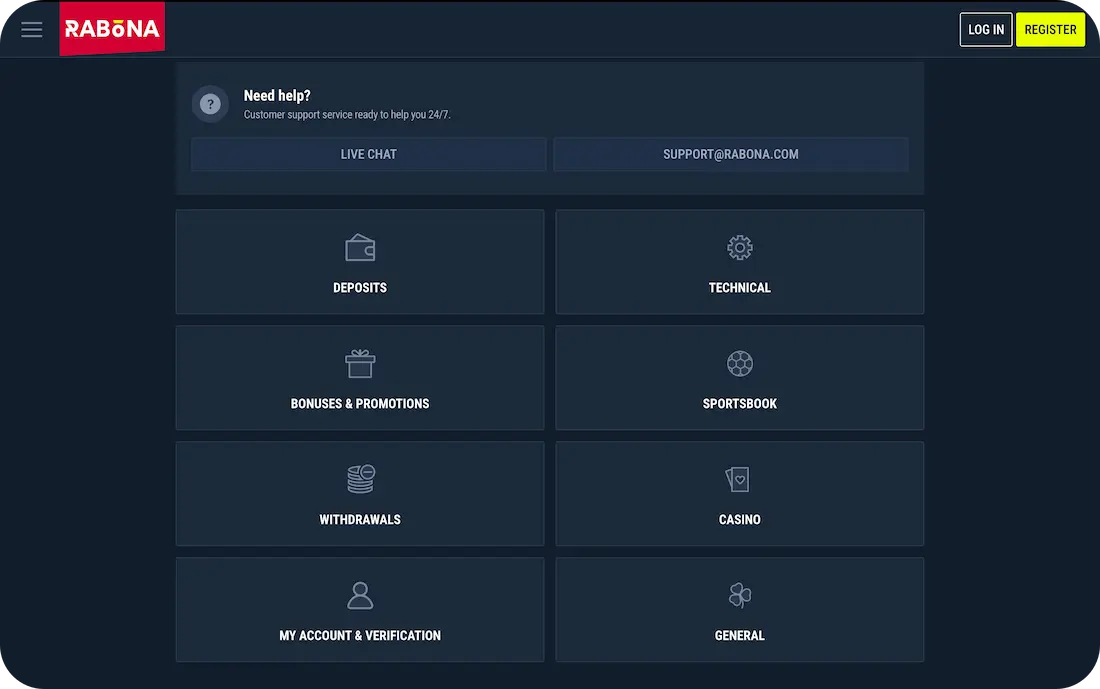The image size is (1100, 689).
Task: Click the wallet icon for Deposits
Action: pos(360,247)
